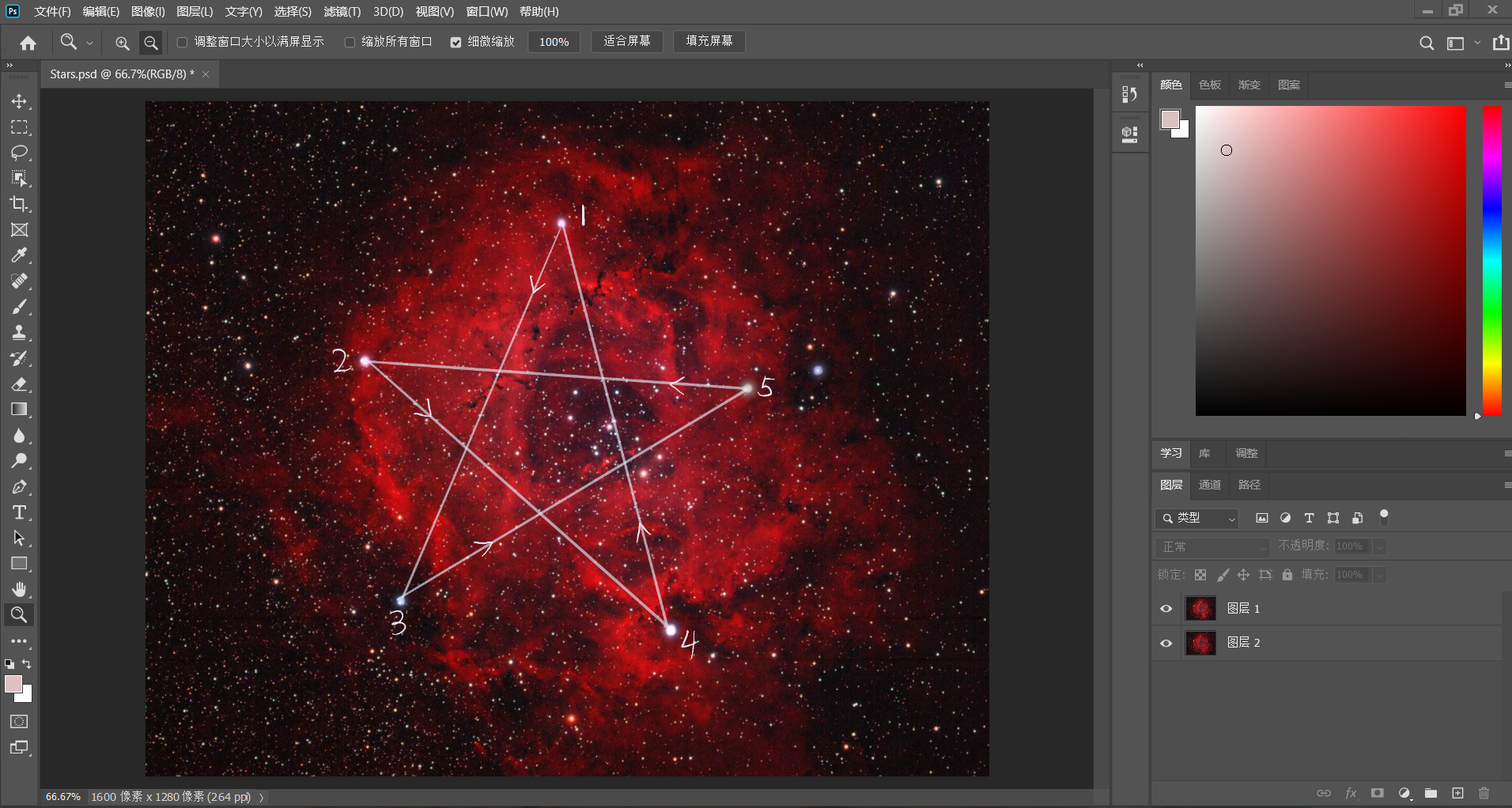Click the Share icon in top right
1512x808 pixels.
(x=1501, y=43)
